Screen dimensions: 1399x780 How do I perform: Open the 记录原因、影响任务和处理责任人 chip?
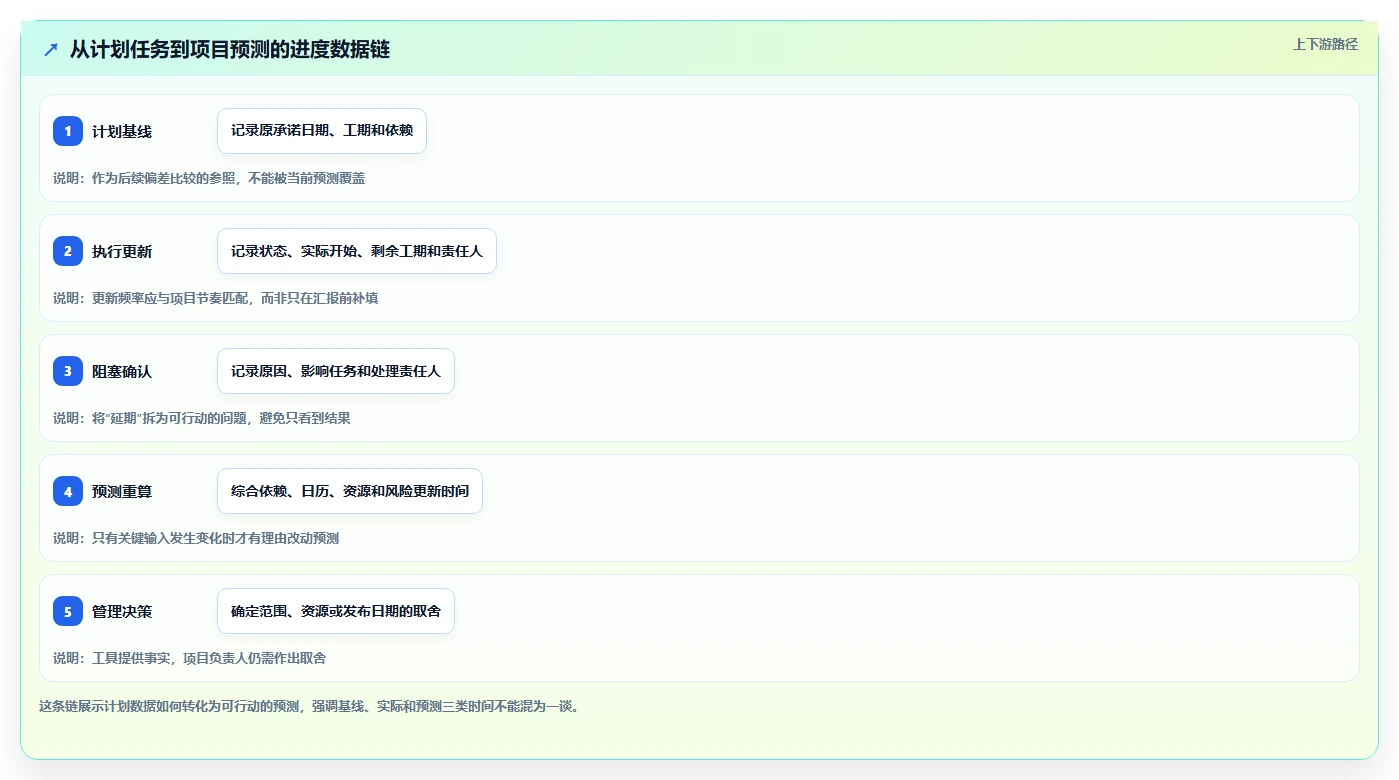pyautogui.click(x=336, y=371)
